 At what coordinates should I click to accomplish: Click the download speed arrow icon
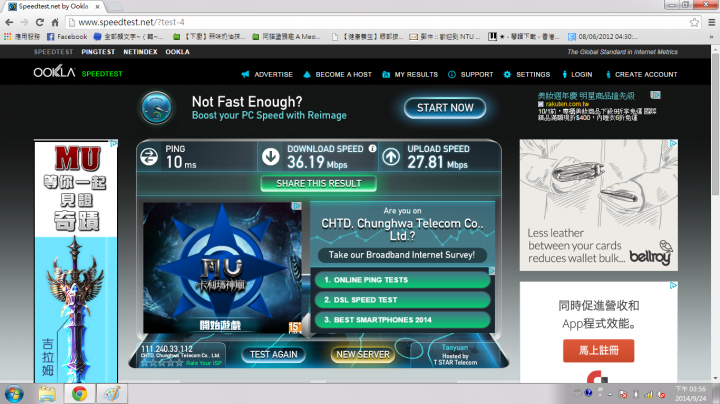tap(270, 157)
